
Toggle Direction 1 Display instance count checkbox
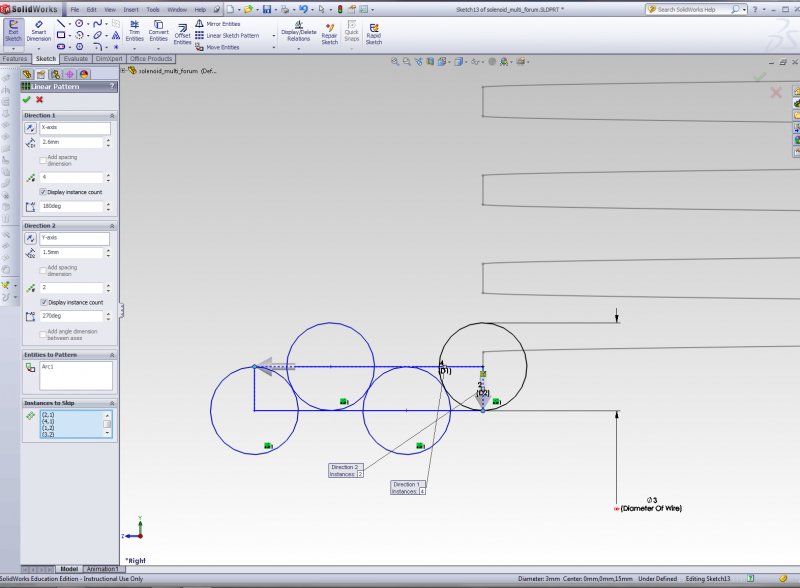(x=43, y=191)
